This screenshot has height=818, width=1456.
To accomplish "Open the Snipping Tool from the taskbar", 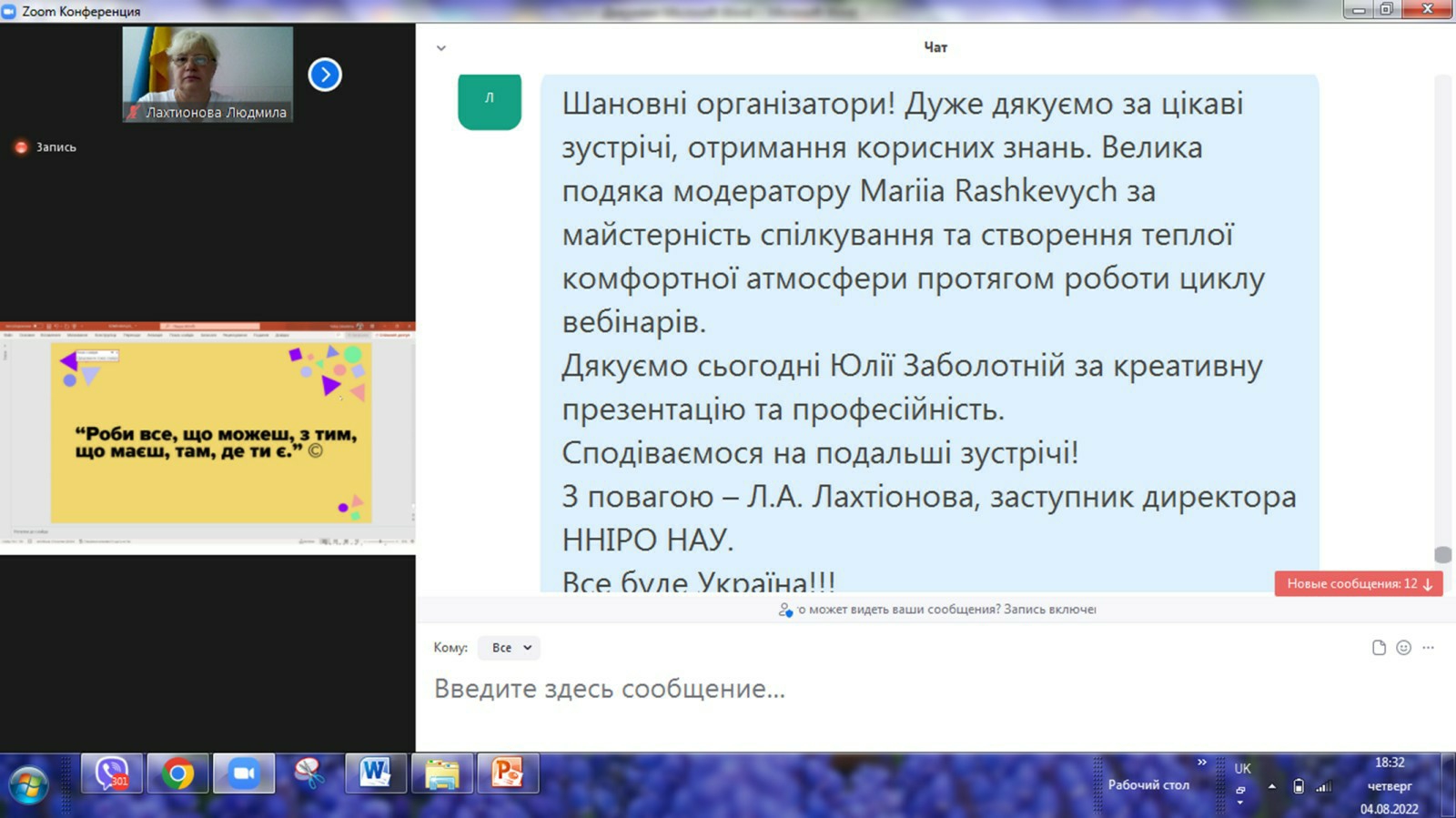I will coord(309,773).
